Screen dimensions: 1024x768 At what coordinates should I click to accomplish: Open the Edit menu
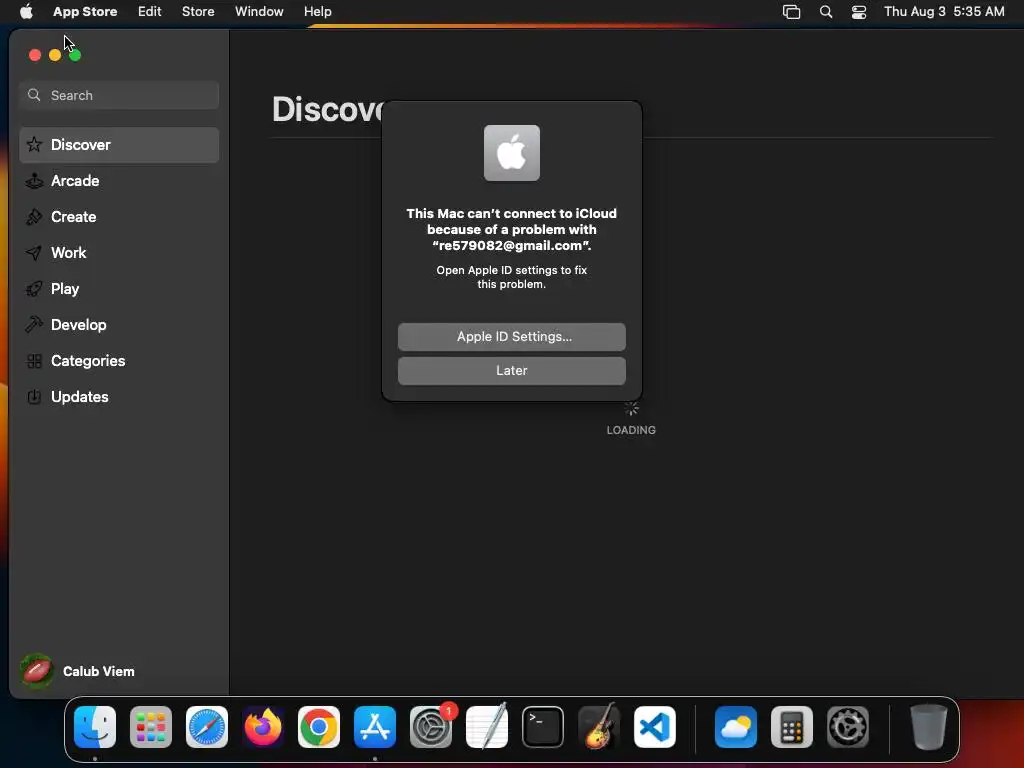click(x=150, y=12)
